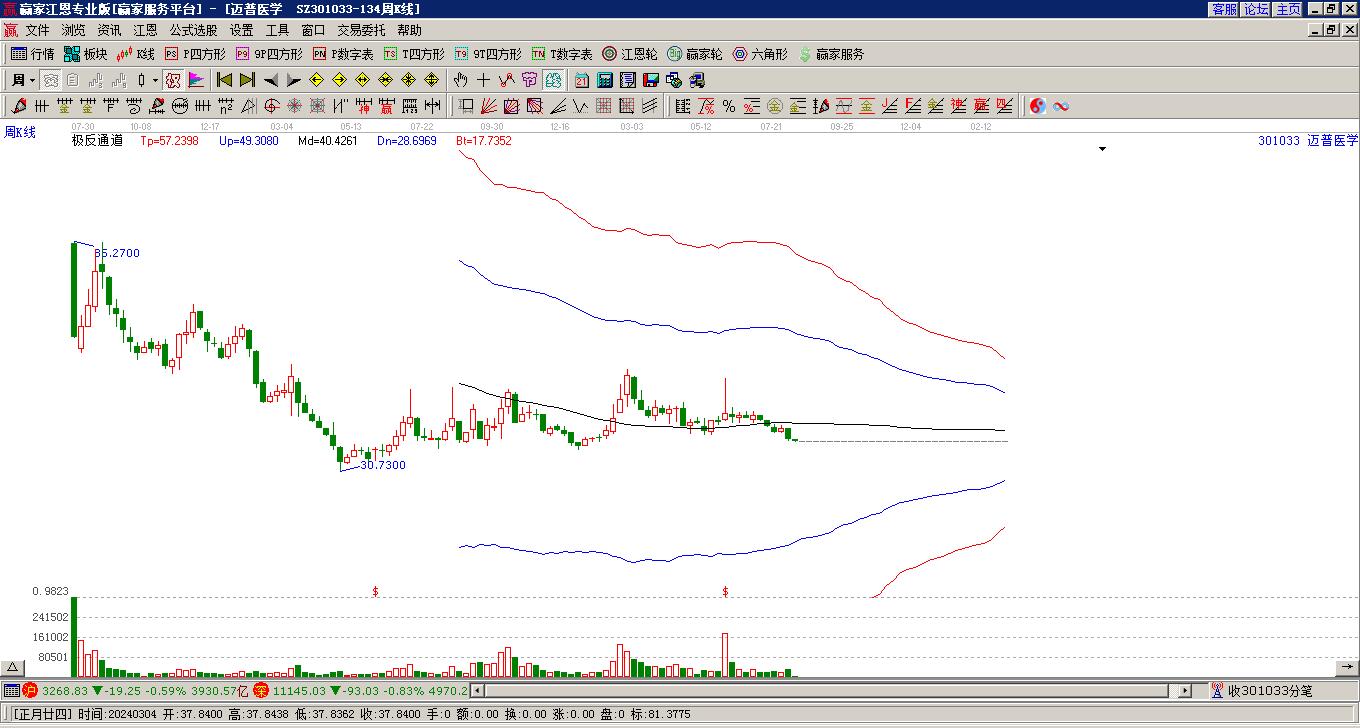Open the T数字表 tool
The width and height of the screenshot is (1360, 728).
pyautogui.click(x=562, y=54)
